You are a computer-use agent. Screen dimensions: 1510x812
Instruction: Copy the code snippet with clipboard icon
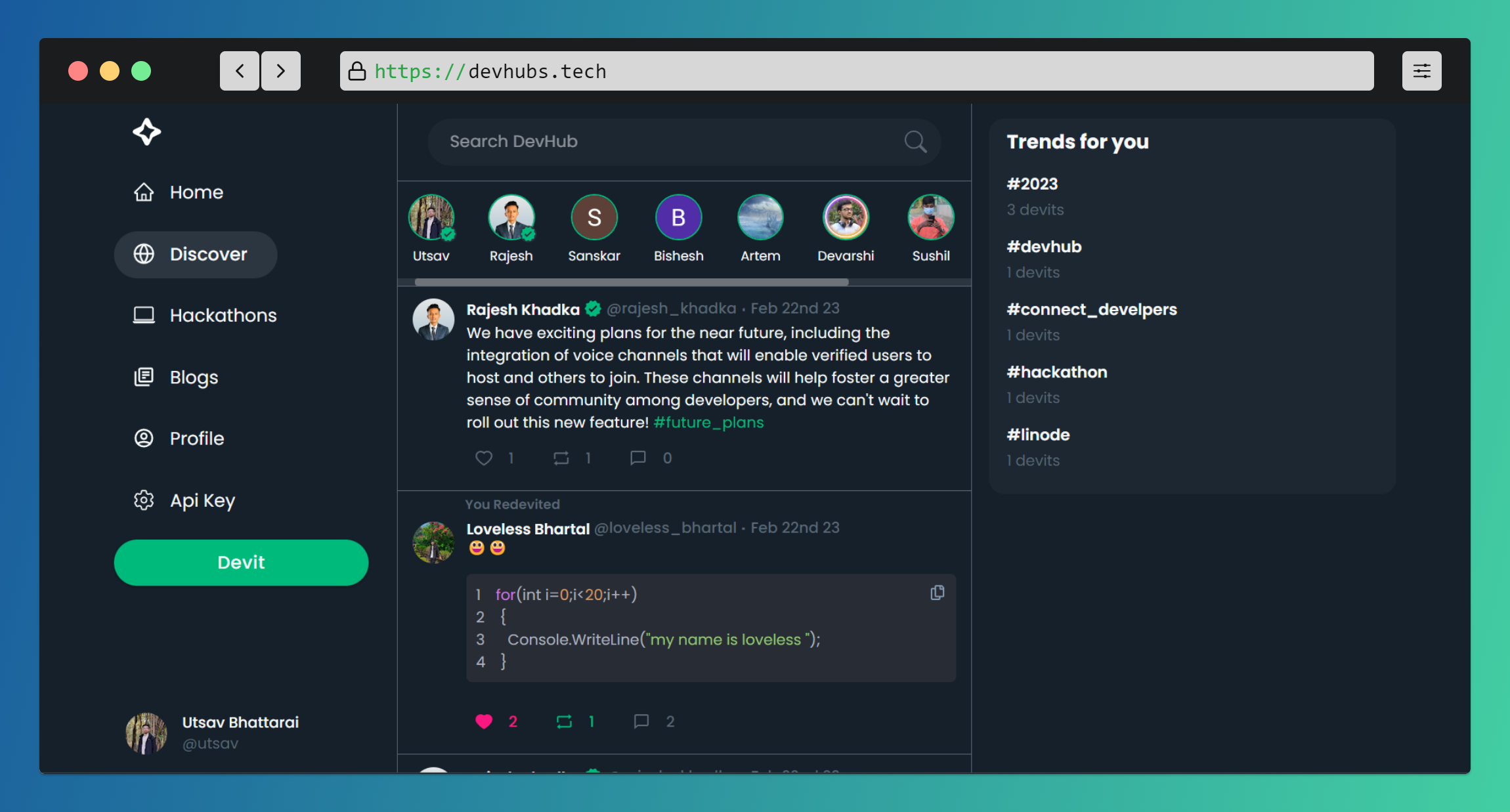[x=937, y=593]
